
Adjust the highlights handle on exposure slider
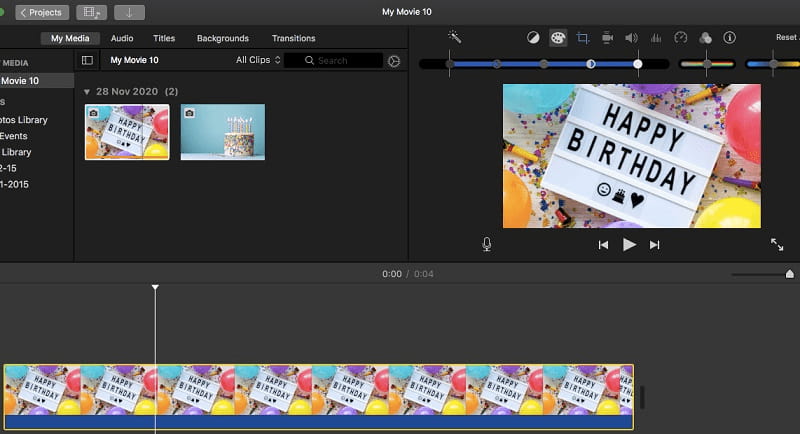click(x=638, y=64)
